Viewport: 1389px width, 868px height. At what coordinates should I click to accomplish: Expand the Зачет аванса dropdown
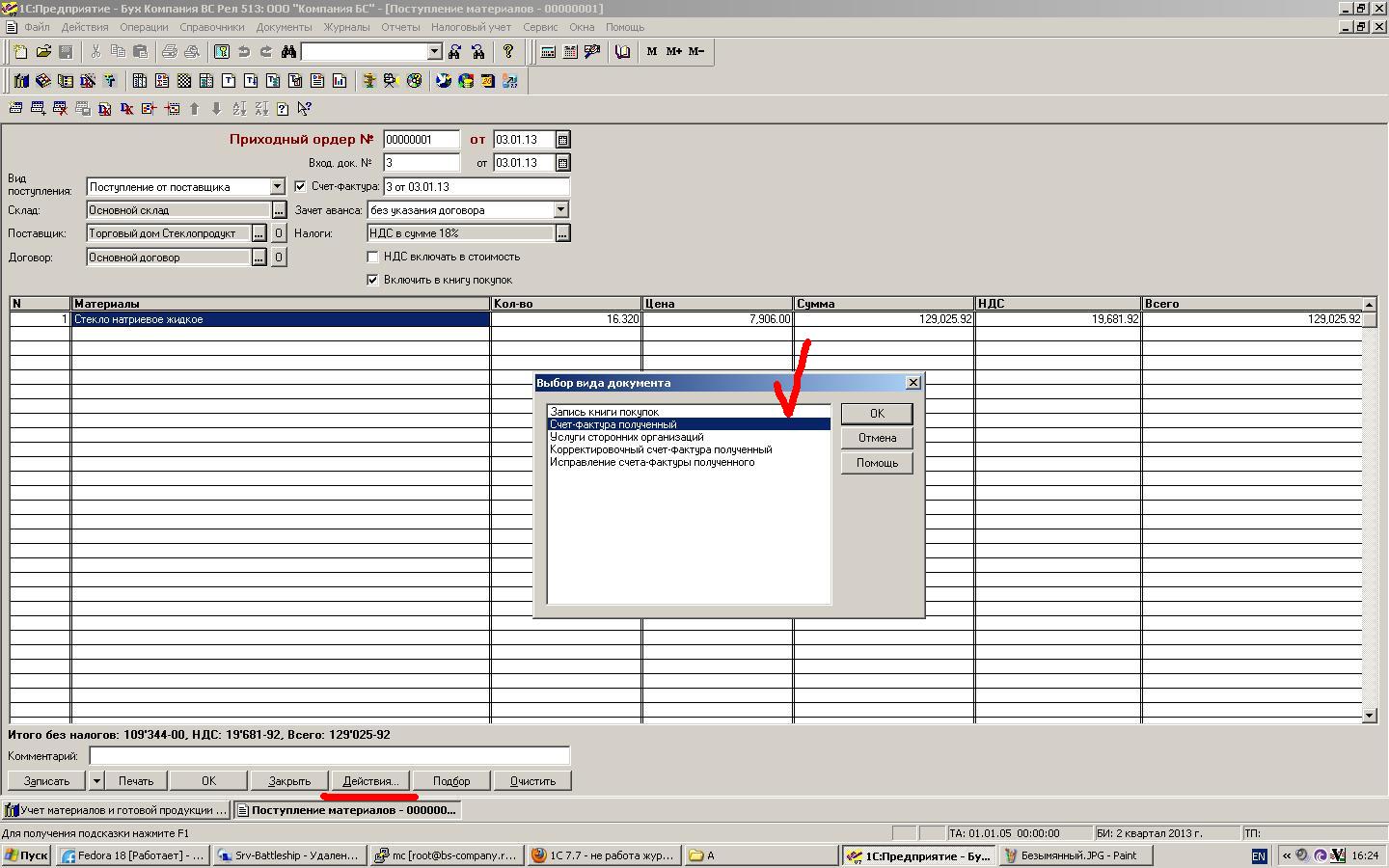coord(561,210)
